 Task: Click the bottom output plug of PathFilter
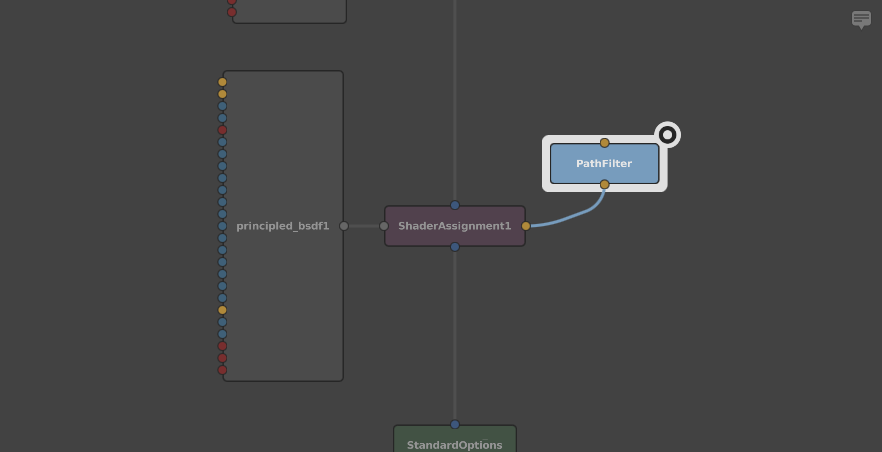coord(604,185)
